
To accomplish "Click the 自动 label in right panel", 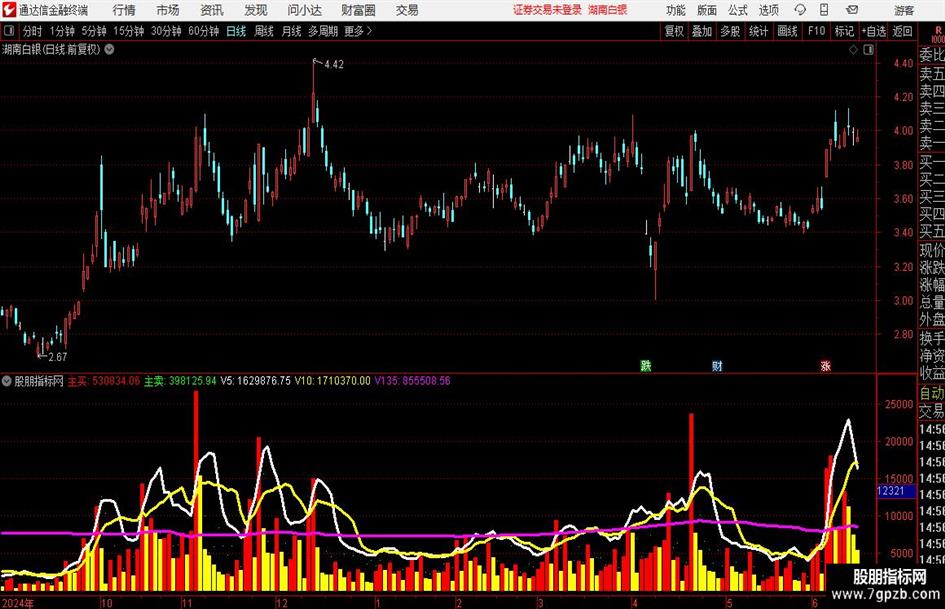I will pos(931,393).
